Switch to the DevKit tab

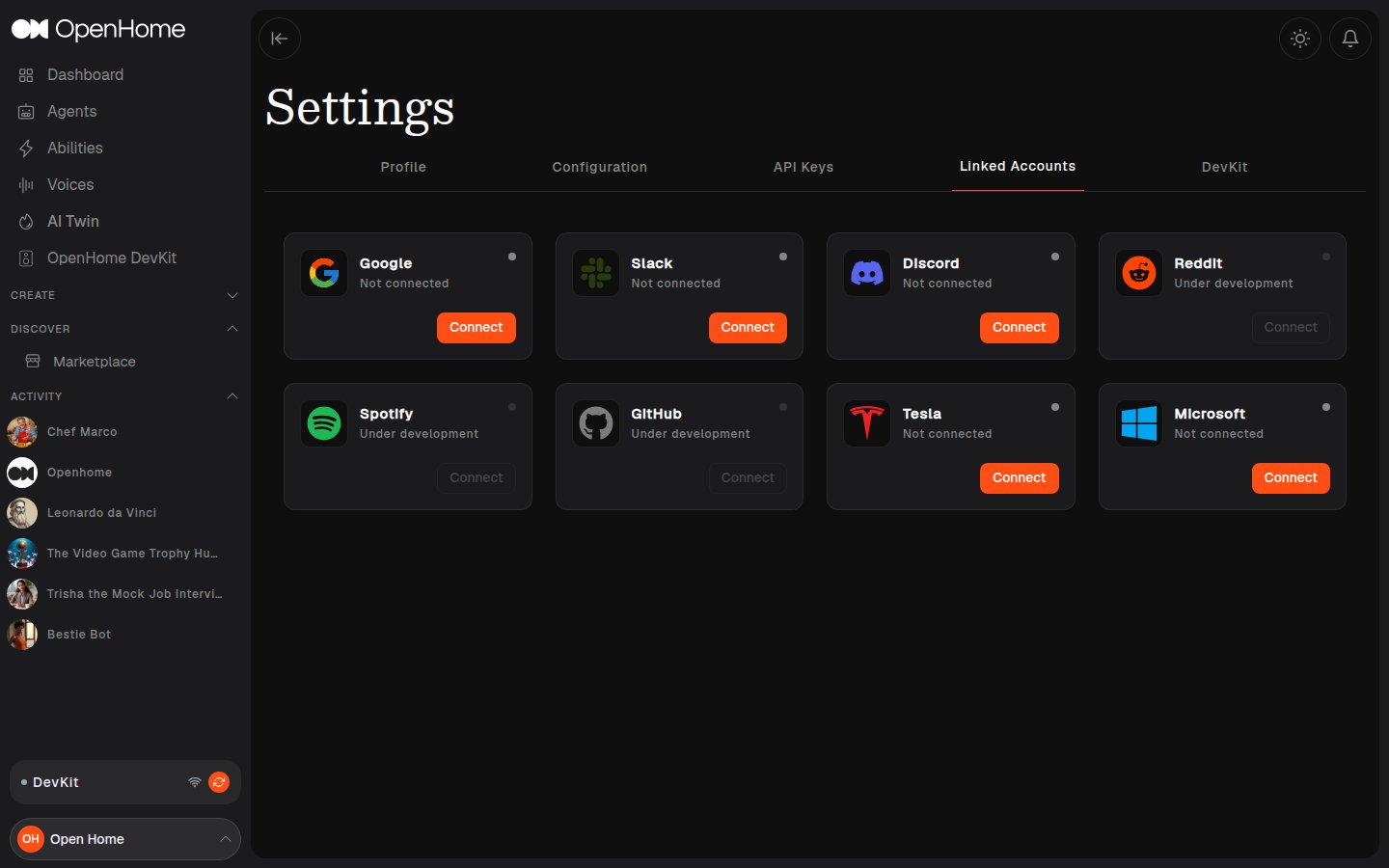pyautogui.click(x=1225, y=167)
